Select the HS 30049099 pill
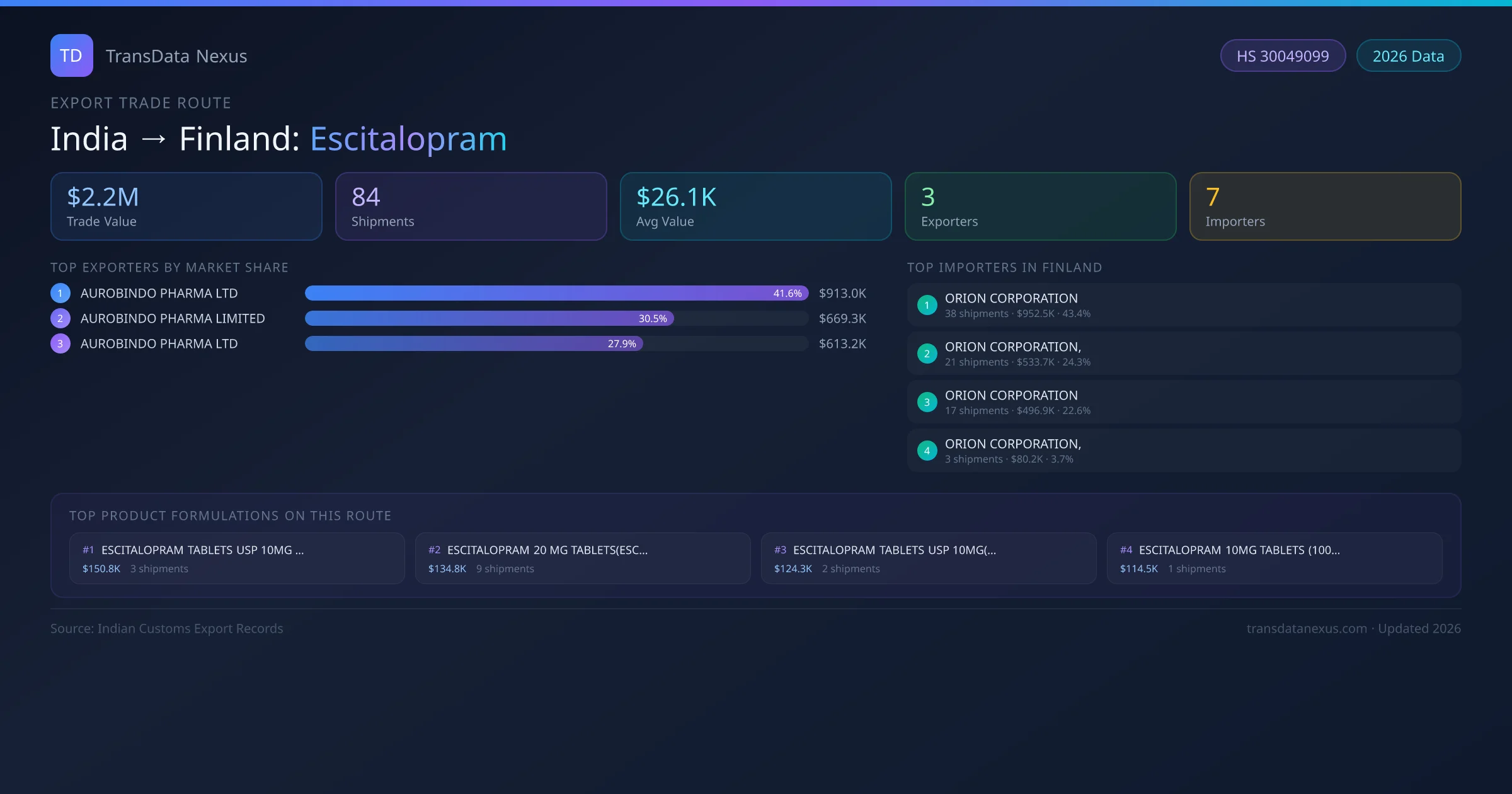This screenshot has width=1512, height=794. 1283,56
